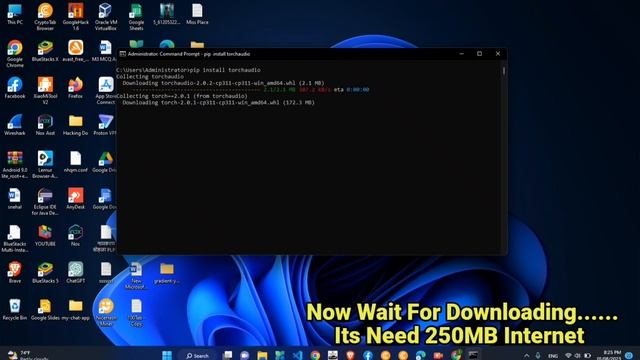Open the New Microsoft Word document
This screenshot has height=360, width=640.
(136, 276)
